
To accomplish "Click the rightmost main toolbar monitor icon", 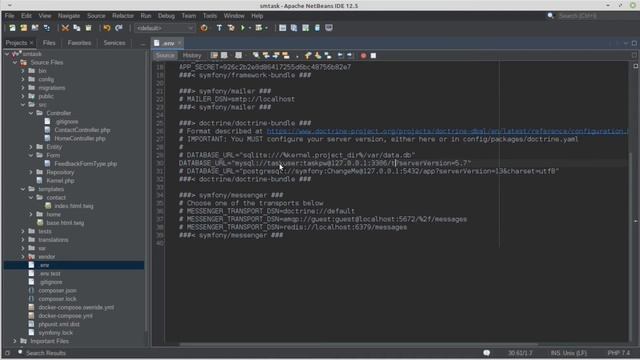I will pyautogui.click(x=329, y=28).
